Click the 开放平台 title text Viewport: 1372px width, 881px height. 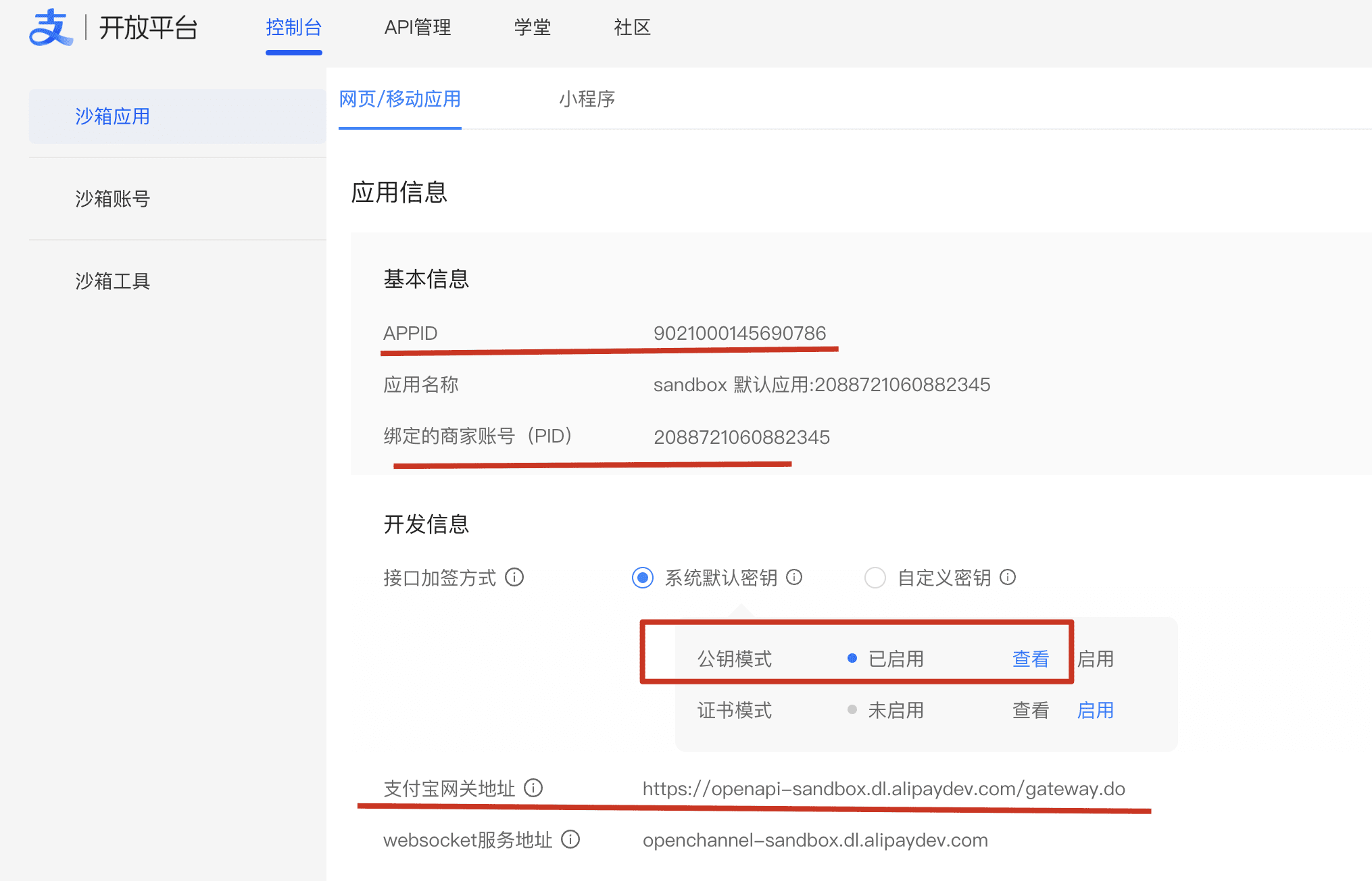[149, 28]
